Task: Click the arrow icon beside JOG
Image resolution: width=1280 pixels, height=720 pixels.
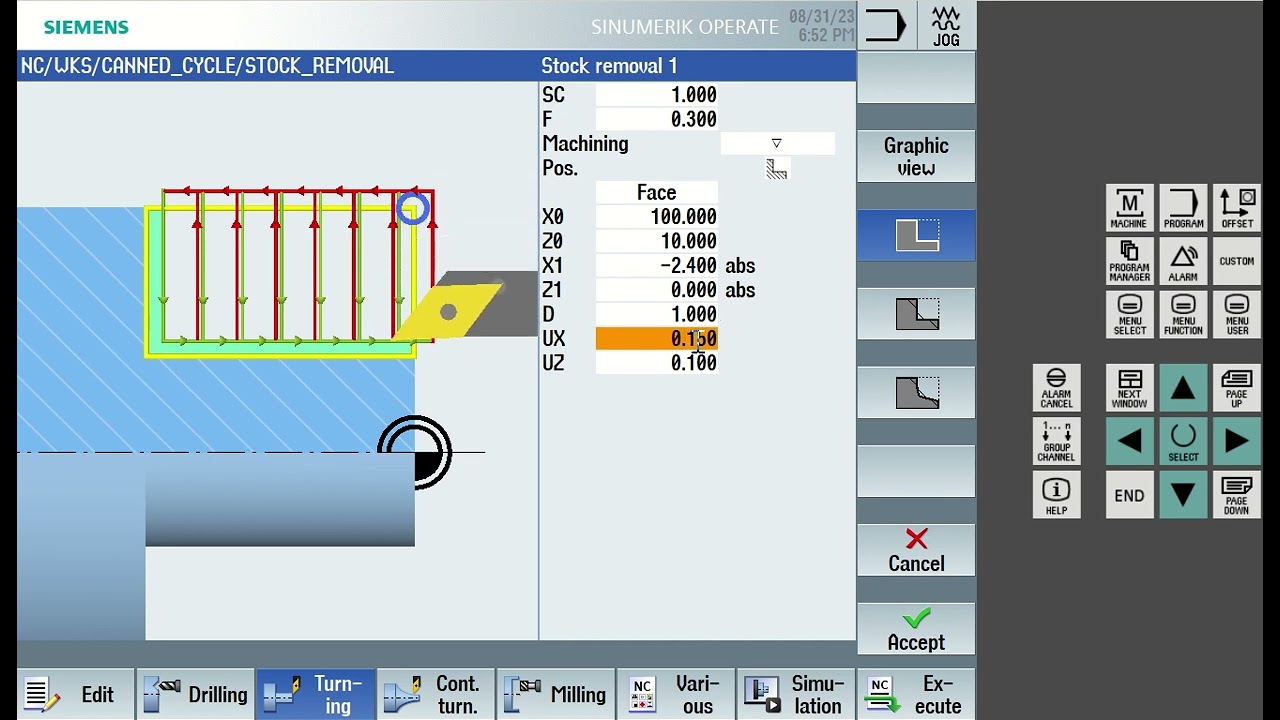Action: point(885,26)
